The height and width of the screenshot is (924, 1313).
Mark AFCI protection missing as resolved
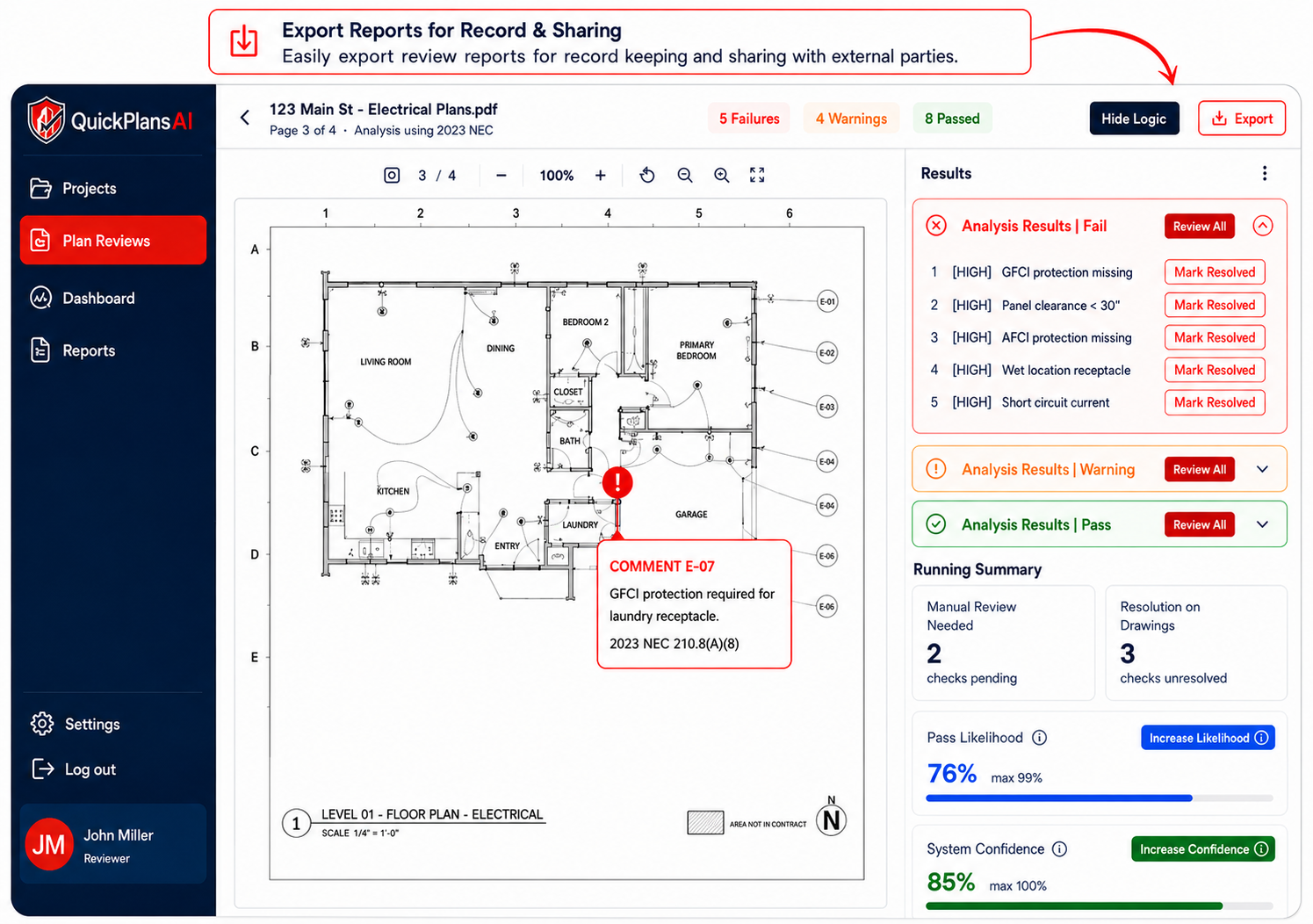coord(1215,337)
